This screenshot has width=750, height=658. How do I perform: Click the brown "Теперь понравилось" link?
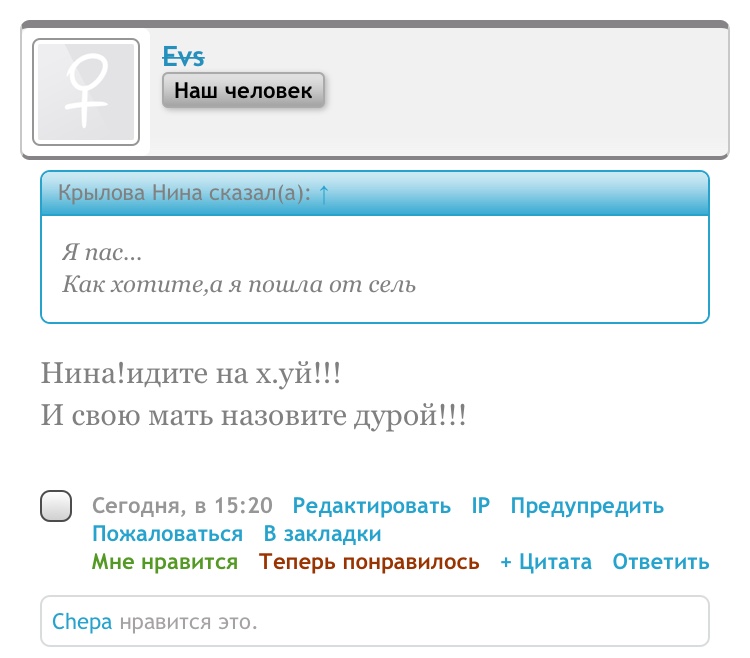pyautogui.click(x=369, y=562)
